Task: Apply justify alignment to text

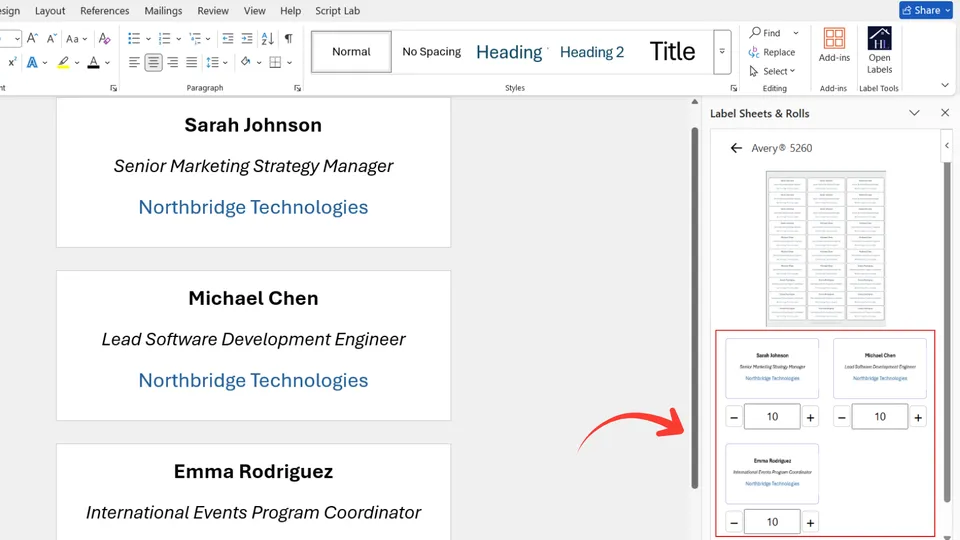Action: pos(191,62)
